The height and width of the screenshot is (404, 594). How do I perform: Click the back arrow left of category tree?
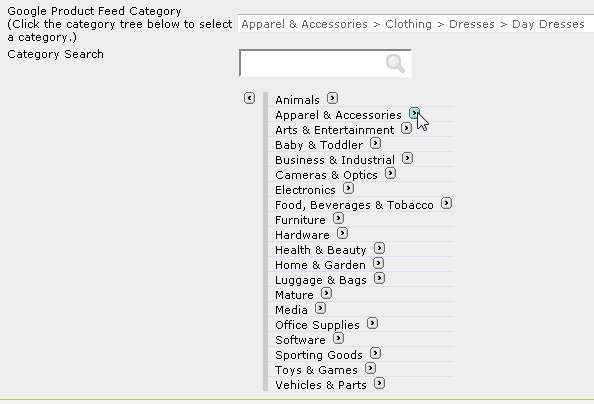[x=249, y=98]
